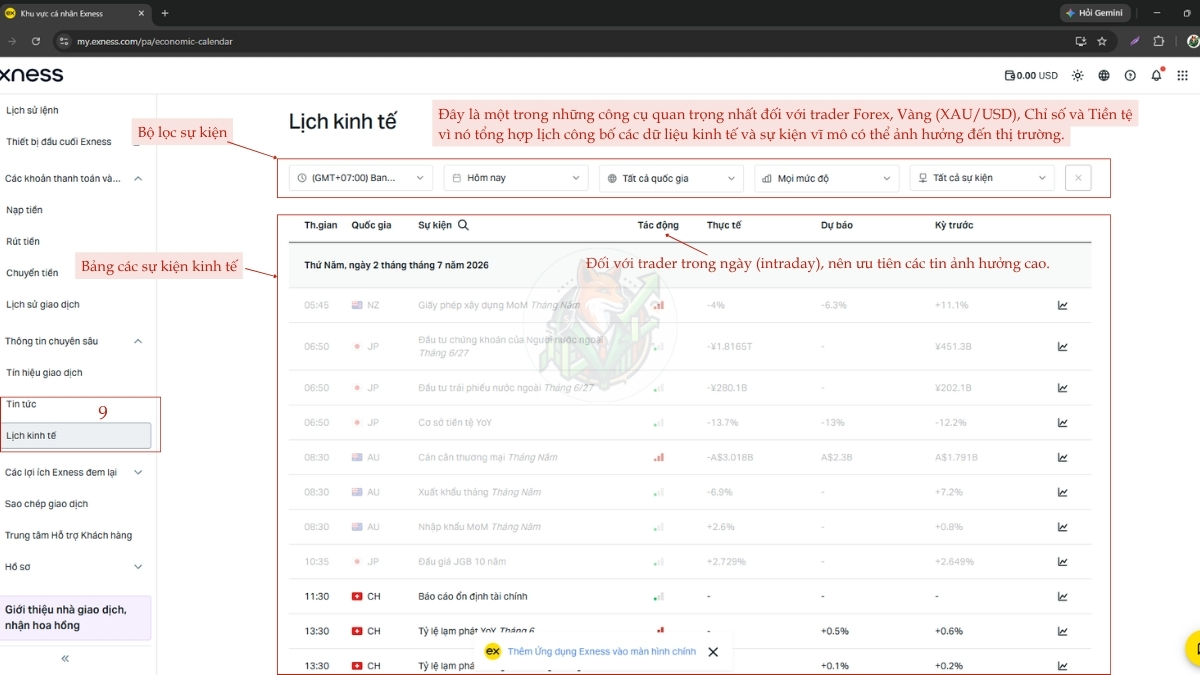The height and width of the screenshot is (675, 1200).
Task: Bookmark this page with the star icon
Action: pos(1102,42)
